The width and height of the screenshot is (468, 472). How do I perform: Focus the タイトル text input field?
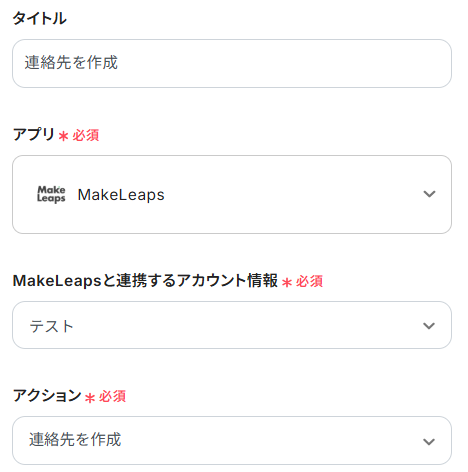[x=232, y=63]
